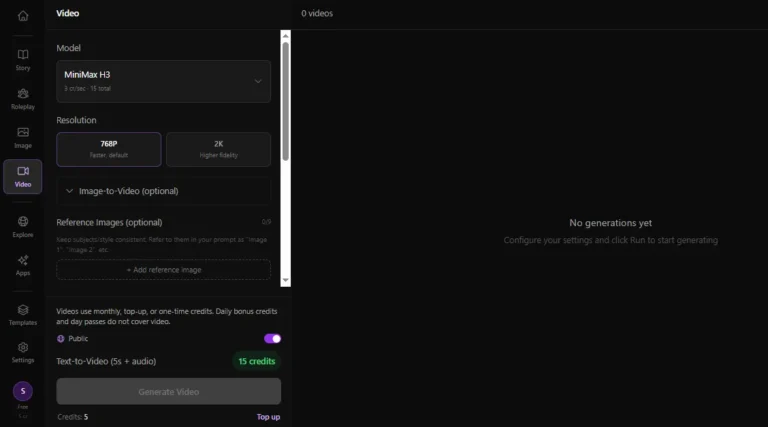Click the scrollbar down arrow
This screenshot has height=427, width=768.
(286, 281)
